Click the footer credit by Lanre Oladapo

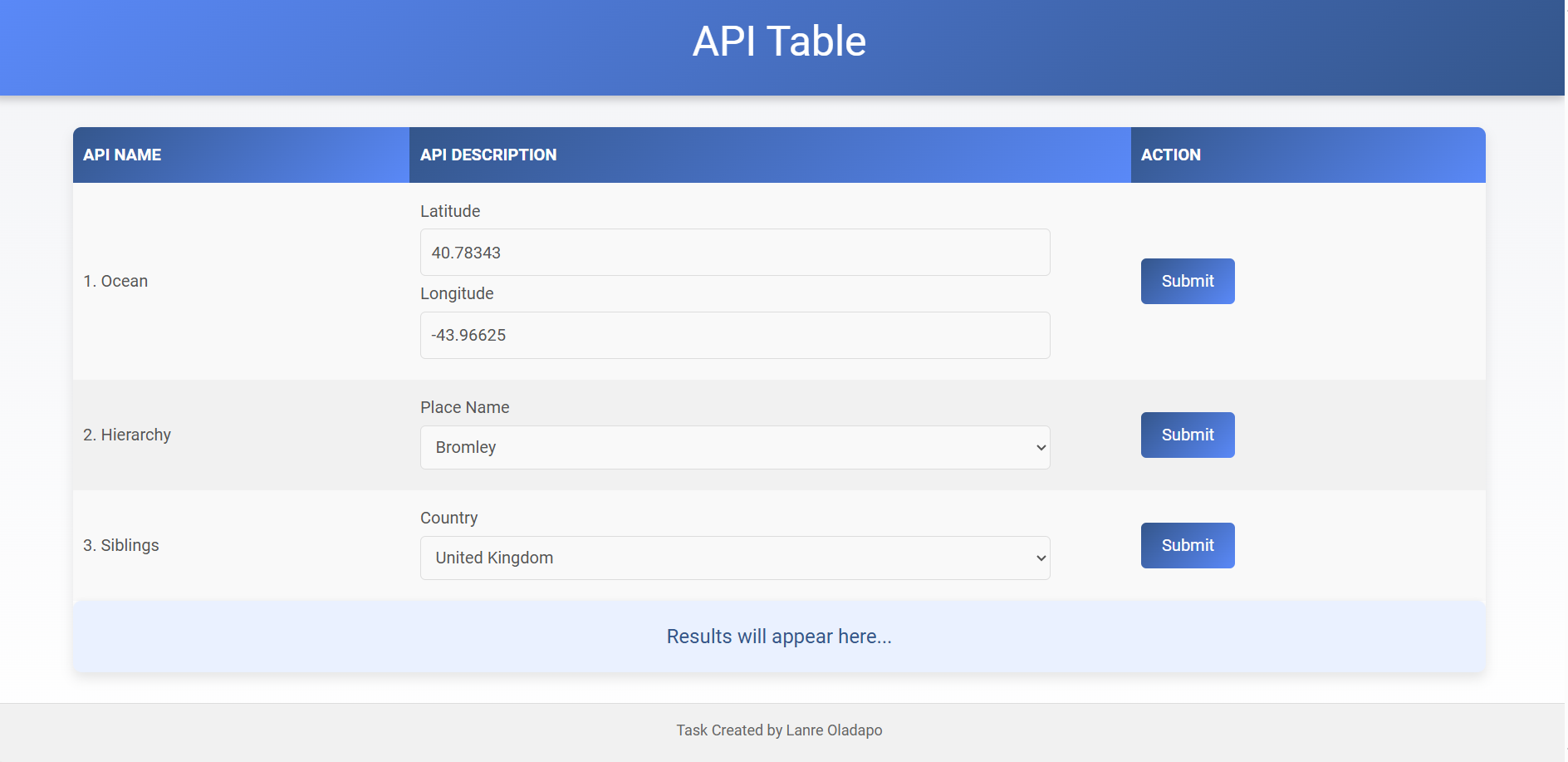point(779,730)
